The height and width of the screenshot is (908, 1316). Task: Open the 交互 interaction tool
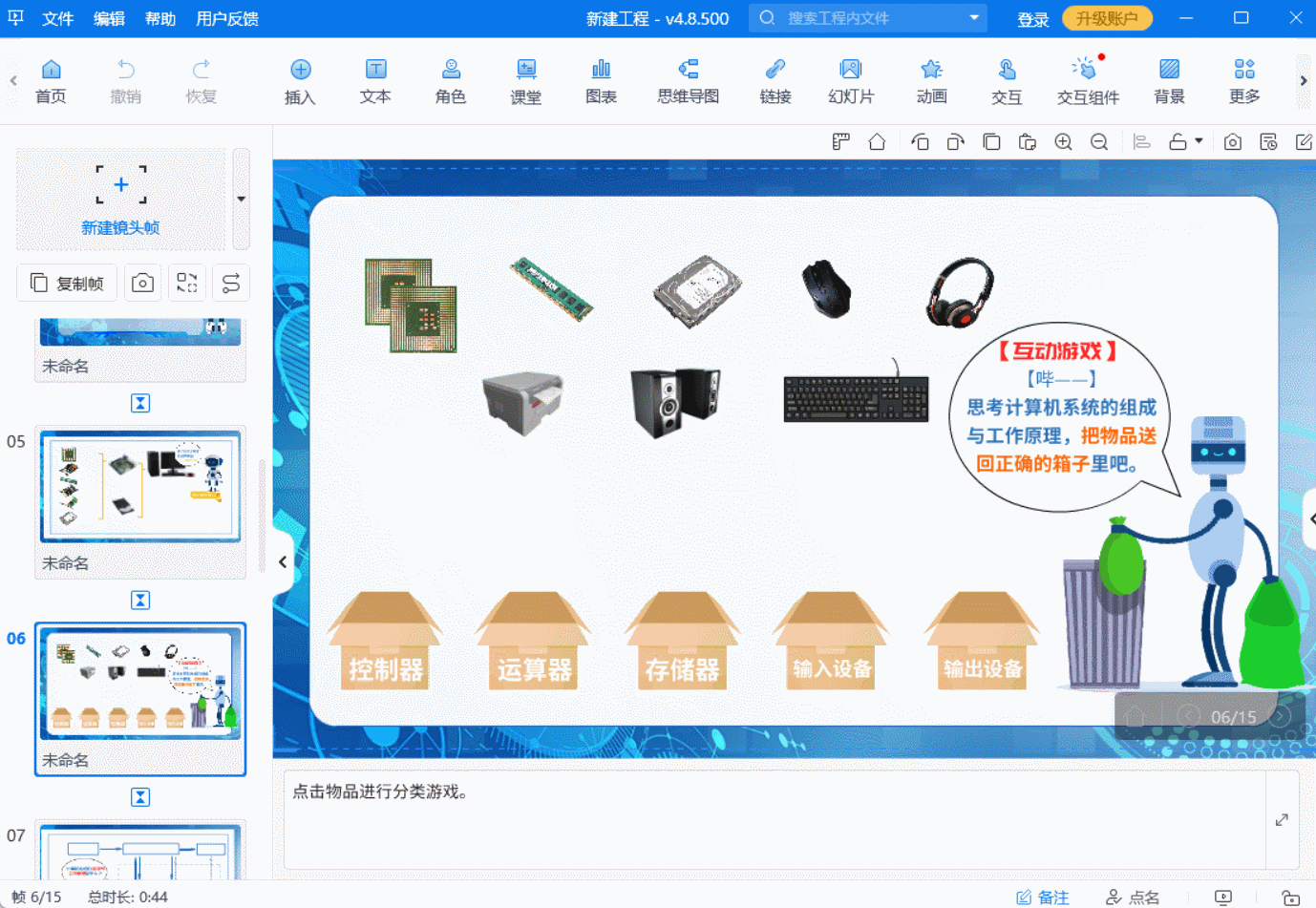tap(1007, 80)
